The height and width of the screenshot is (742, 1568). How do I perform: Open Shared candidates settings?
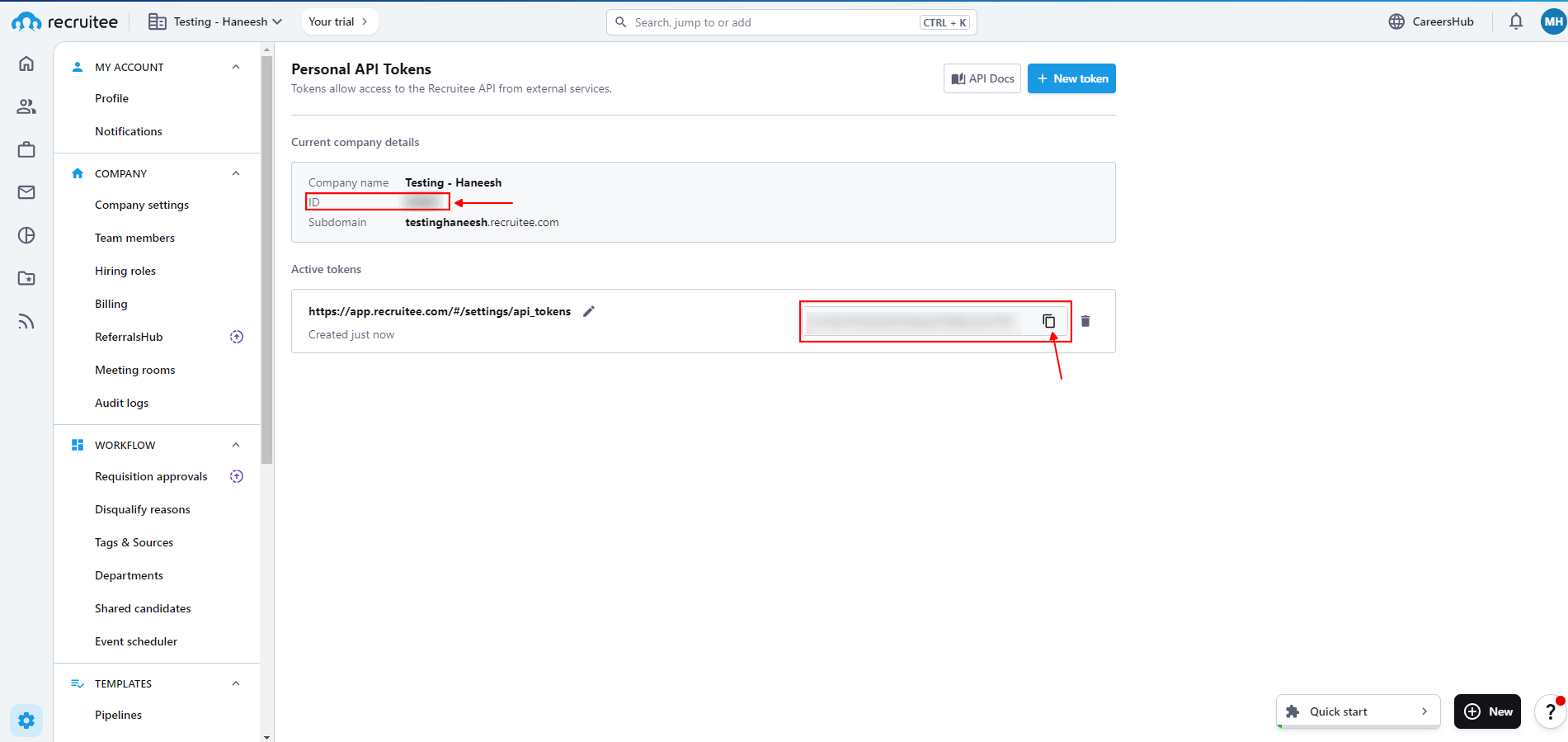(x=143, y=608)
